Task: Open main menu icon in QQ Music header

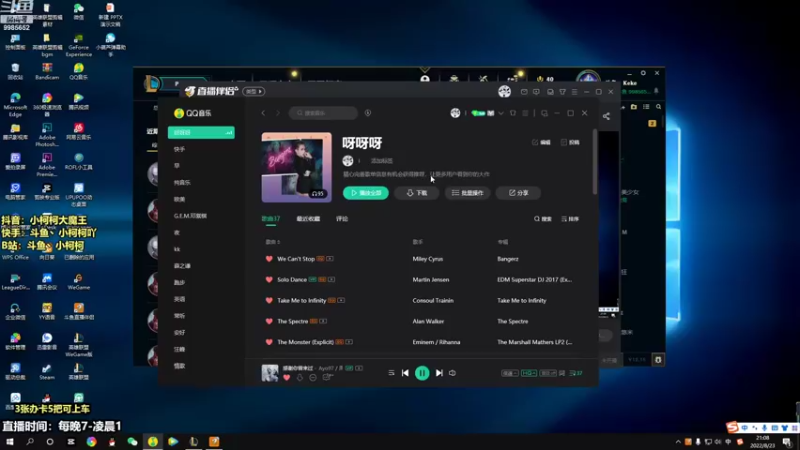Action: [x=525, y=113]
